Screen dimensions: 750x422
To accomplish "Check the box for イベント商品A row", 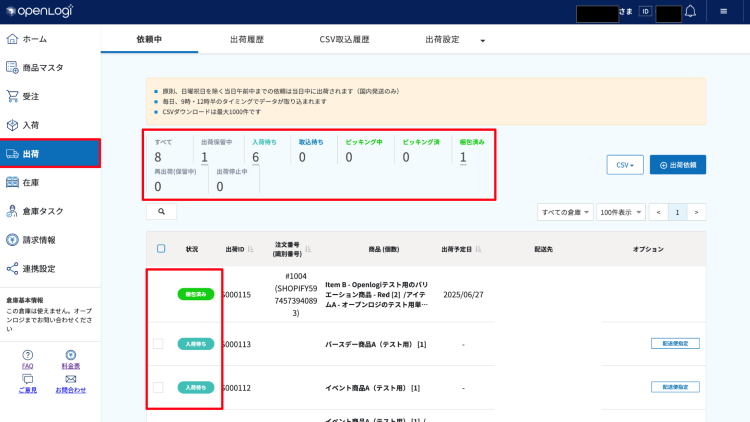I will coord(158,388).
